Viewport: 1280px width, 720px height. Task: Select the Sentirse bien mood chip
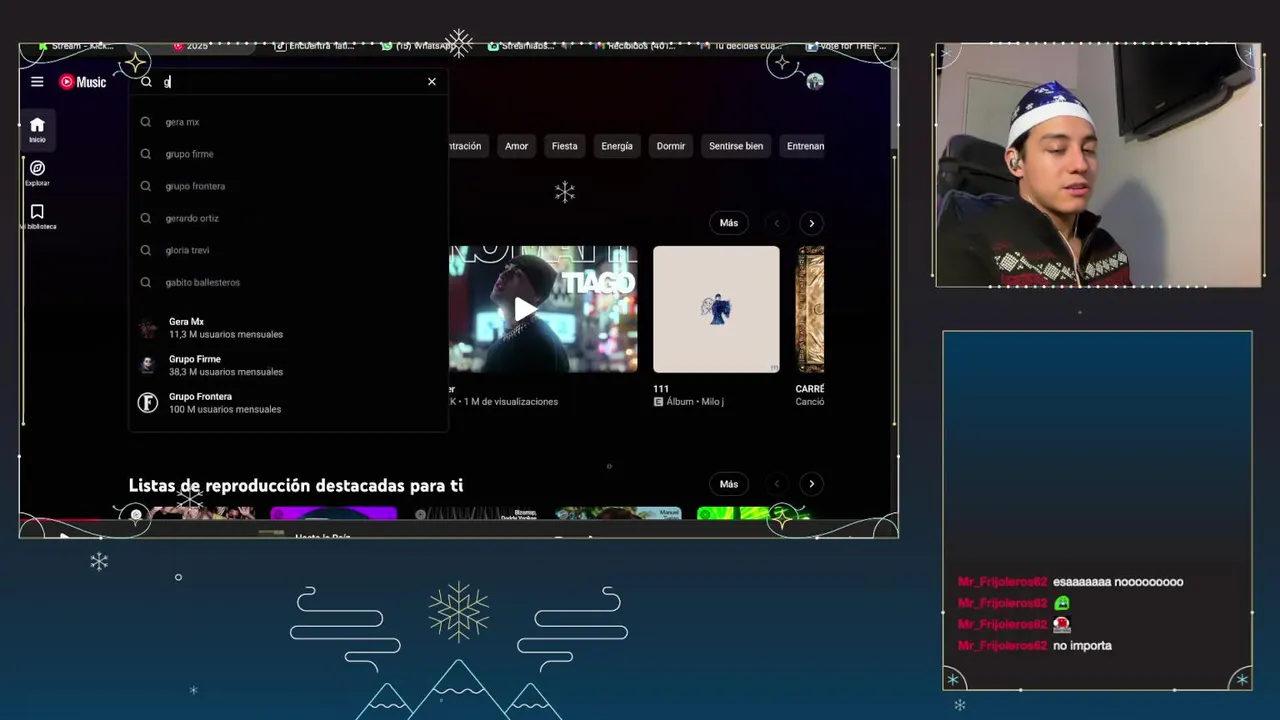pos(736,146)
